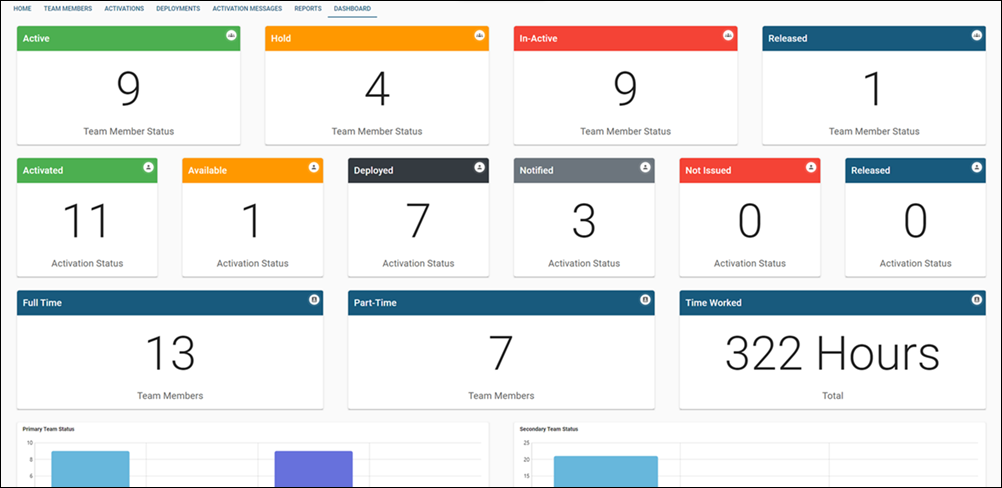Click the icon on the Full Time card header
This screenshot has height=488, width=1002.
pos(314,299)
